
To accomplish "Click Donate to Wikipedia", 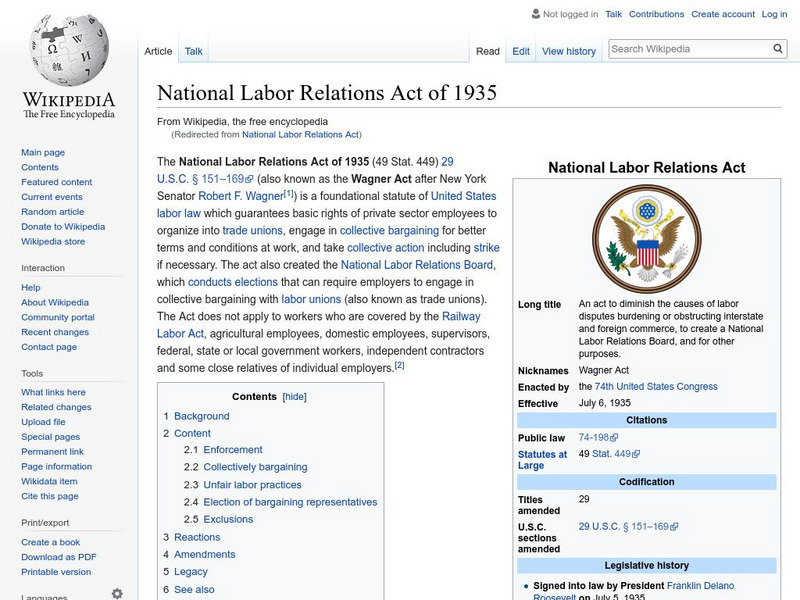I will pos(63,227).
